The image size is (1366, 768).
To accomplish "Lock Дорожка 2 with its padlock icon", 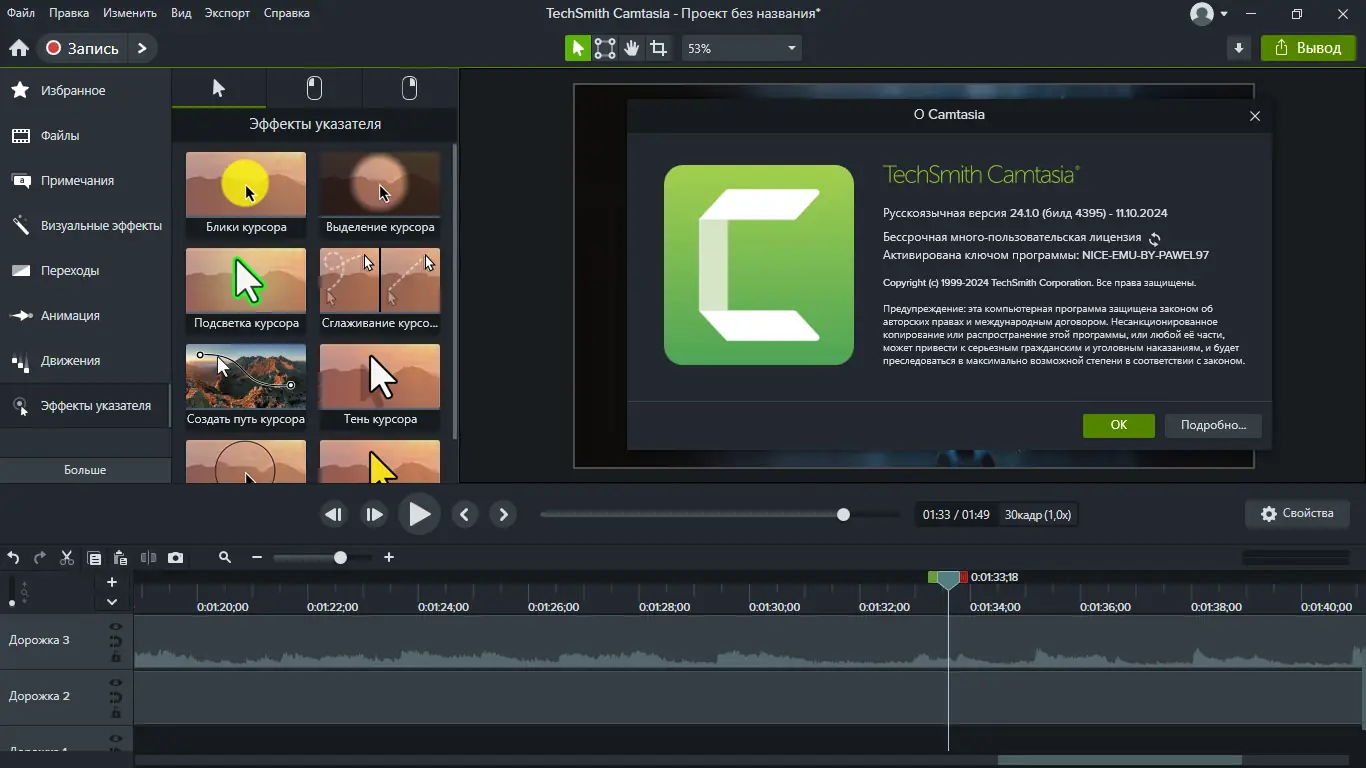I will point(116,712).
